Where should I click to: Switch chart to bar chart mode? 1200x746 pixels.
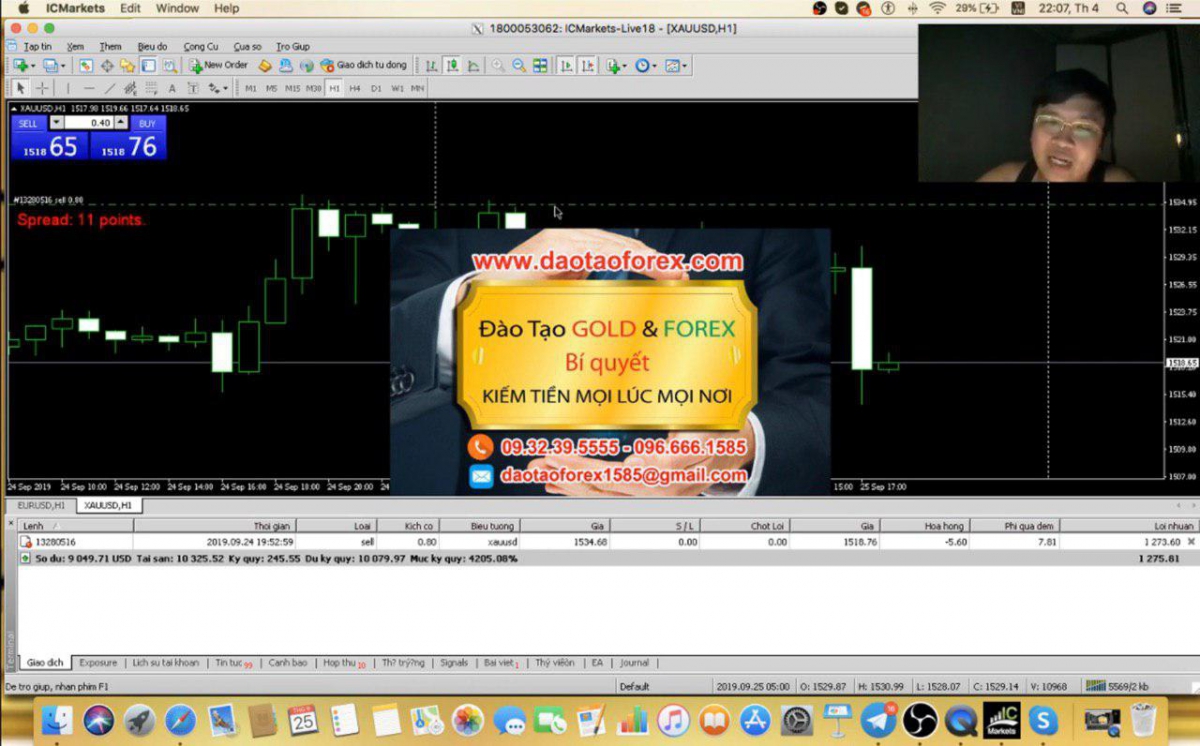431,65
